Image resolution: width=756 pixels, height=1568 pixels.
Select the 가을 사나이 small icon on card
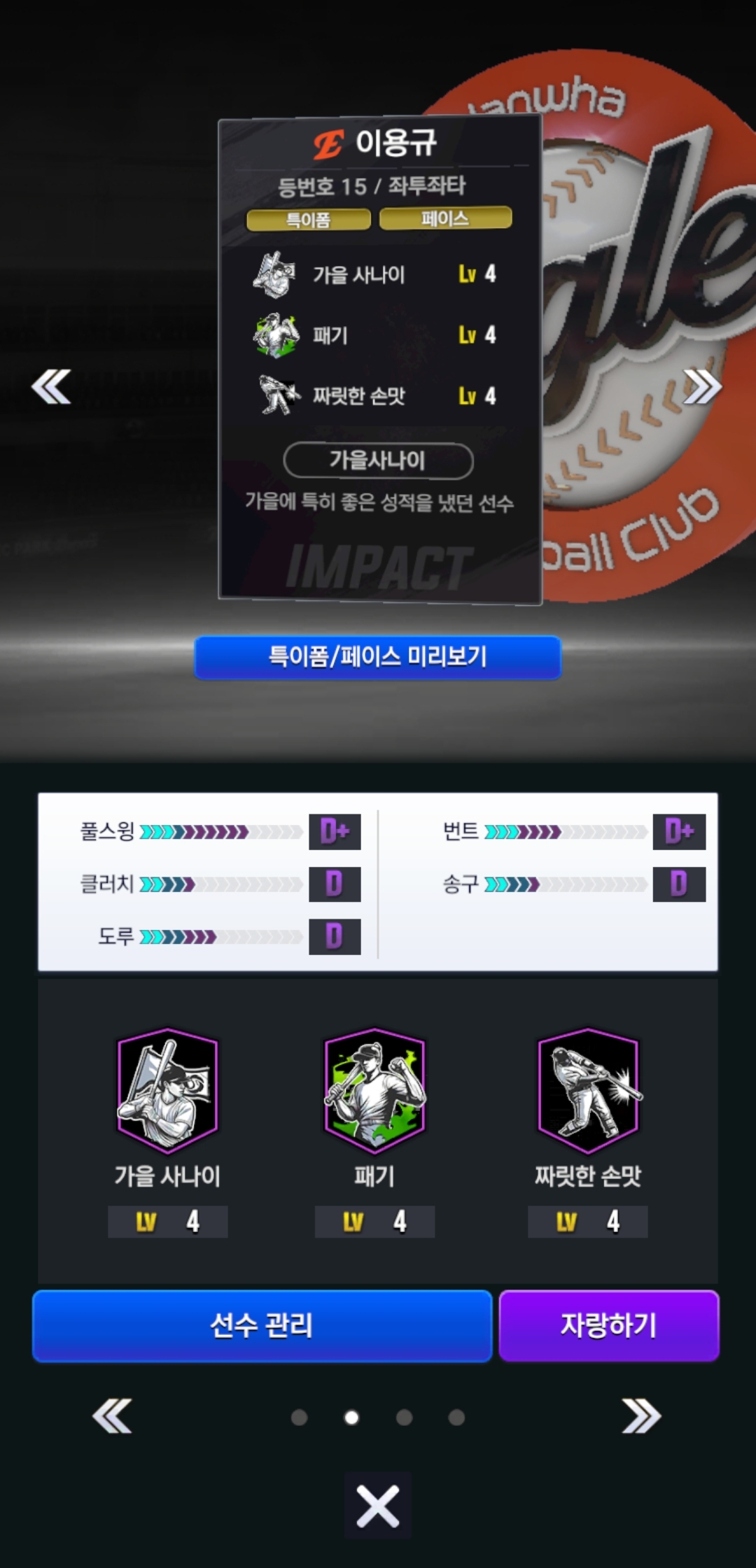click(275, 274)
